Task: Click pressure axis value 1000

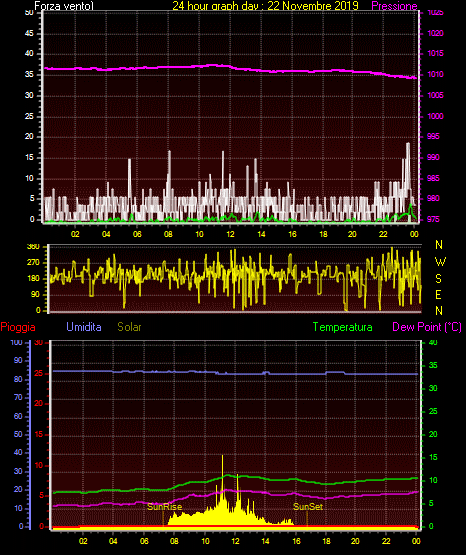Action: [435, 116]
